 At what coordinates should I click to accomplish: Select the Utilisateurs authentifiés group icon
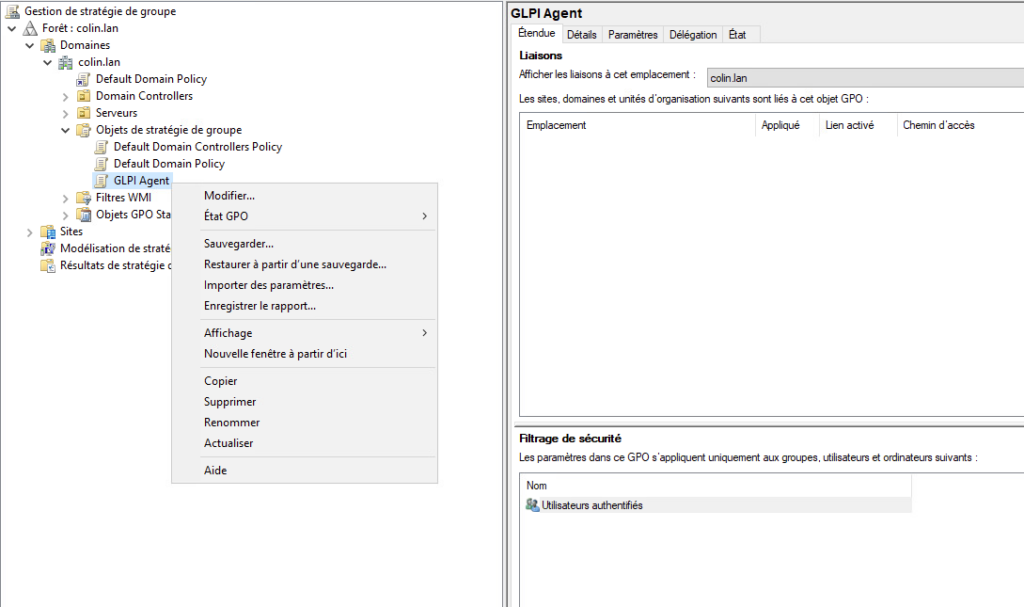click(532, 505)
